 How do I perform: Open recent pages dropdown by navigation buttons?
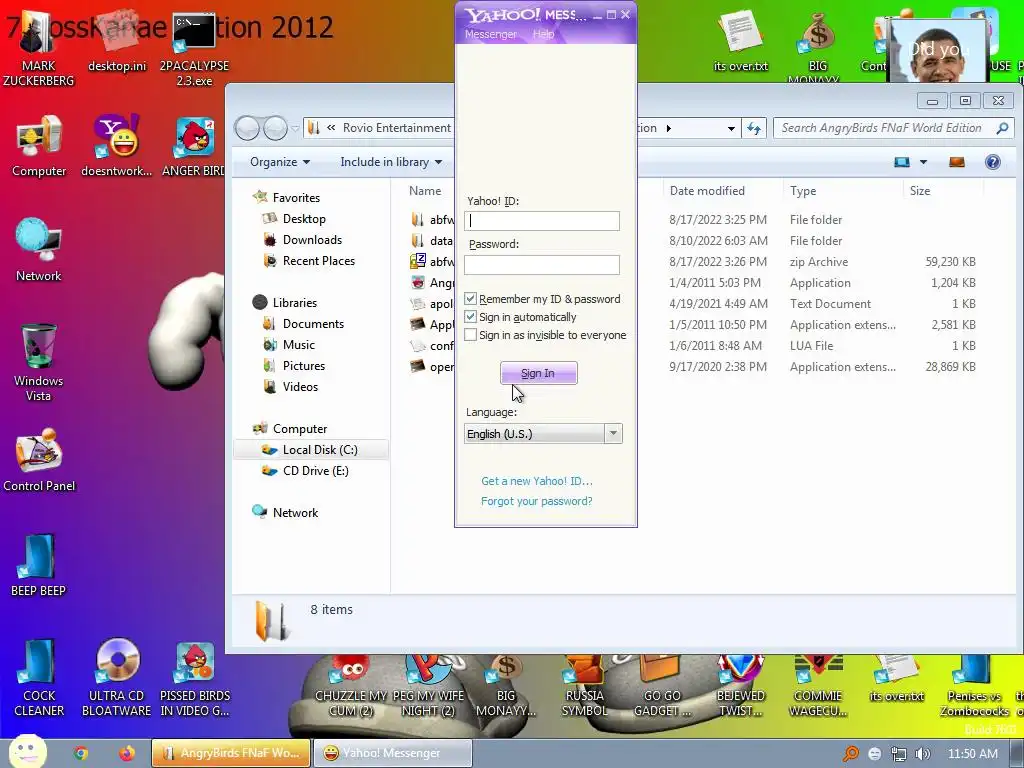(x=295, y=128)
